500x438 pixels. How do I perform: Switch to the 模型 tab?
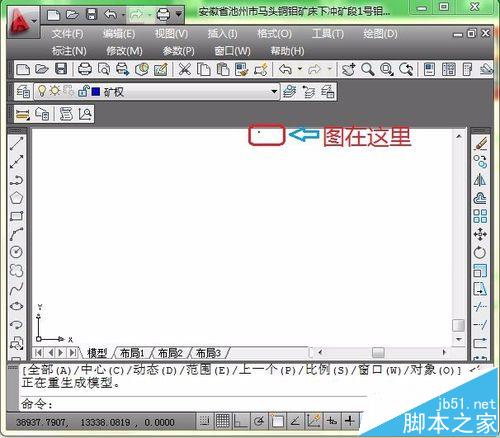[97, 353]
